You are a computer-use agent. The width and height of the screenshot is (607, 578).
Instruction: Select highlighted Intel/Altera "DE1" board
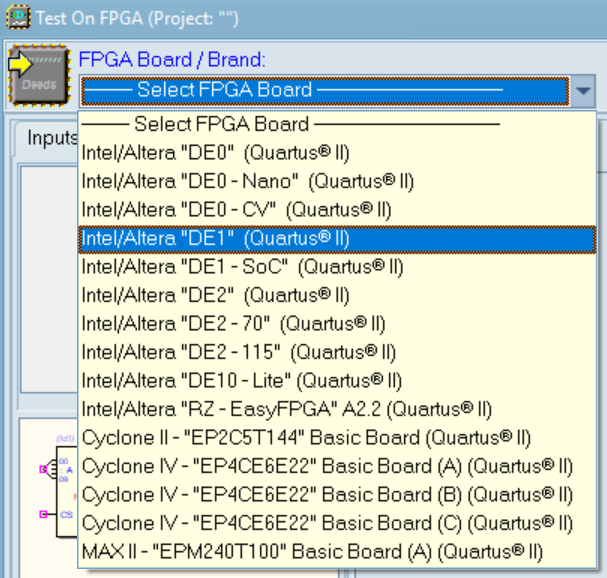(337, 238)
